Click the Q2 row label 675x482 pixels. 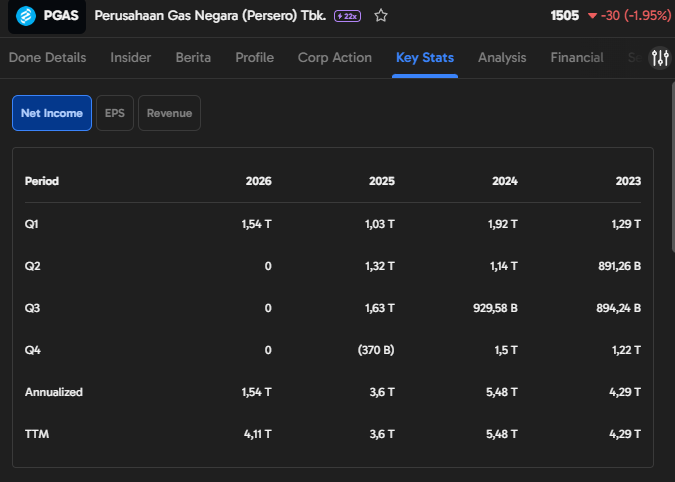32,266
